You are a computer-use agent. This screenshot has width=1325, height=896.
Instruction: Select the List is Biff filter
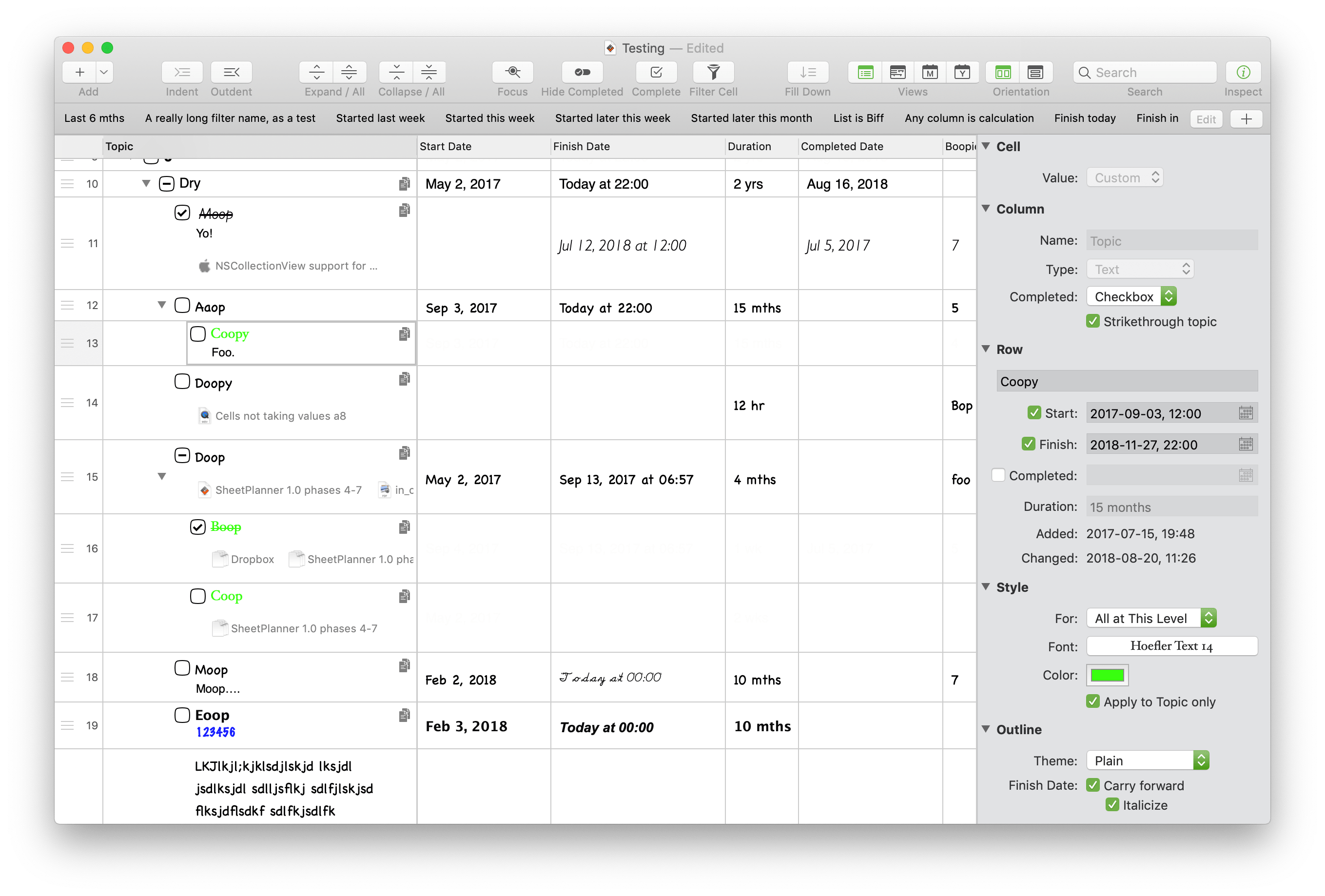point(858,118)
